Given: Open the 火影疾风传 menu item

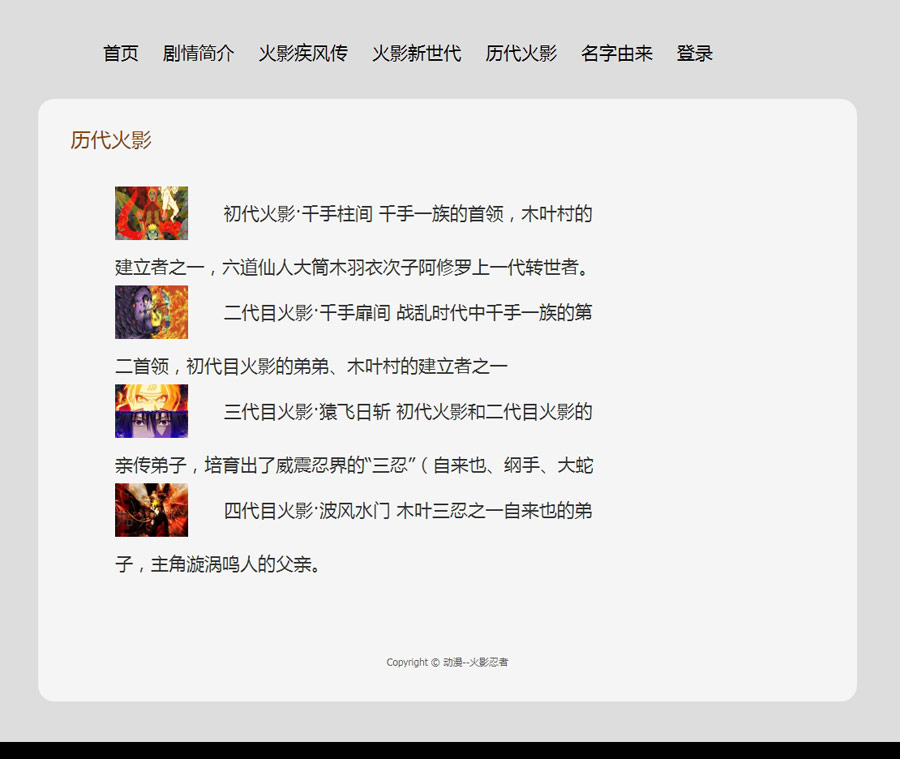Looking at the screenshot, I should [x=303, y=53].
